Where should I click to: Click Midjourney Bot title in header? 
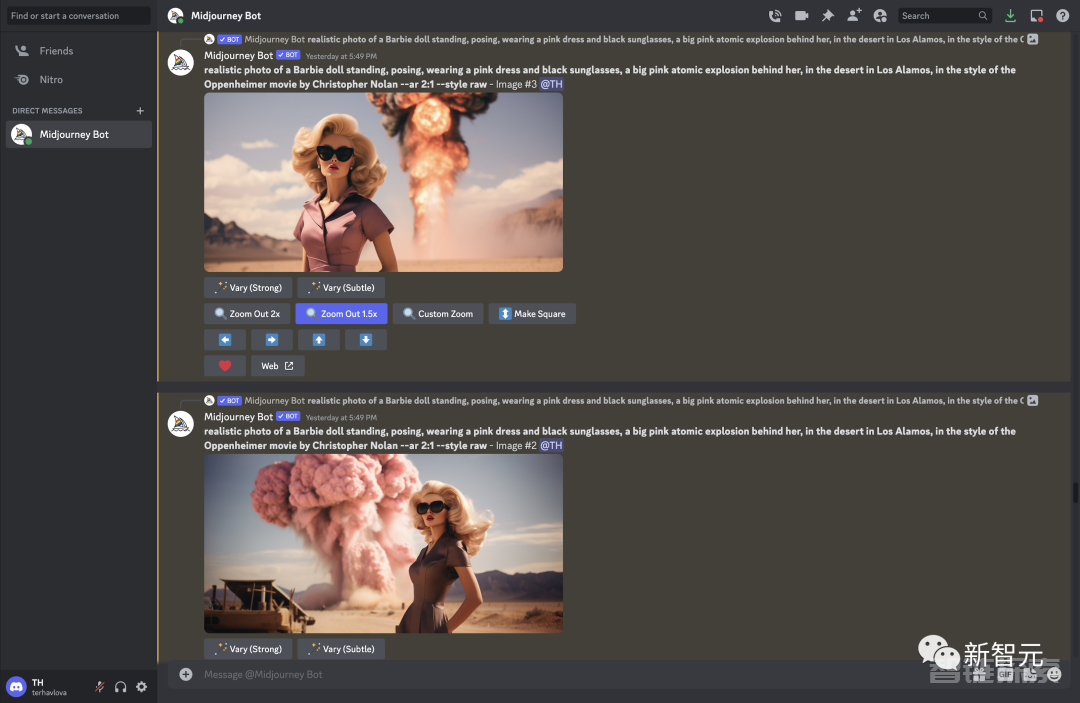tap(226, 16)
